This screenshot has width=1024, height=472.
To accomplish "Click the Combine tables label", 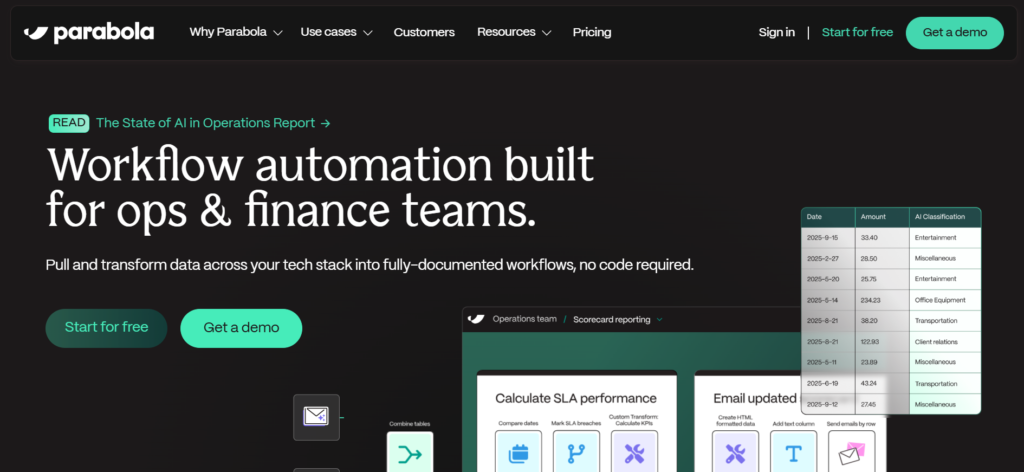I will 409,424.
